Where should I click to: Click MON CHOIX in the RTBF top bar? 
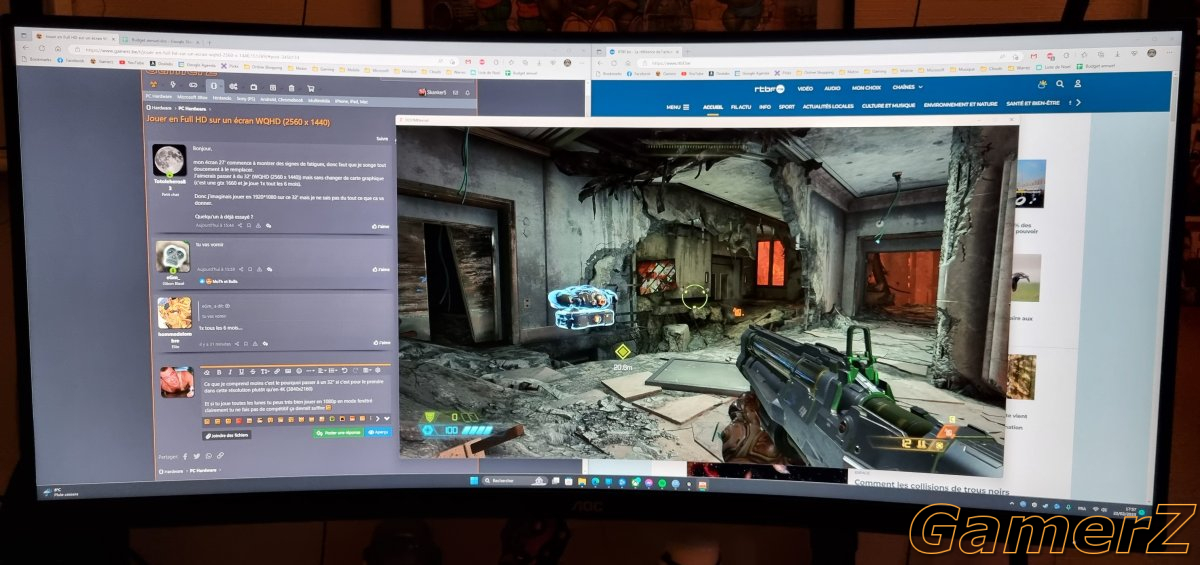click(866, 88)
